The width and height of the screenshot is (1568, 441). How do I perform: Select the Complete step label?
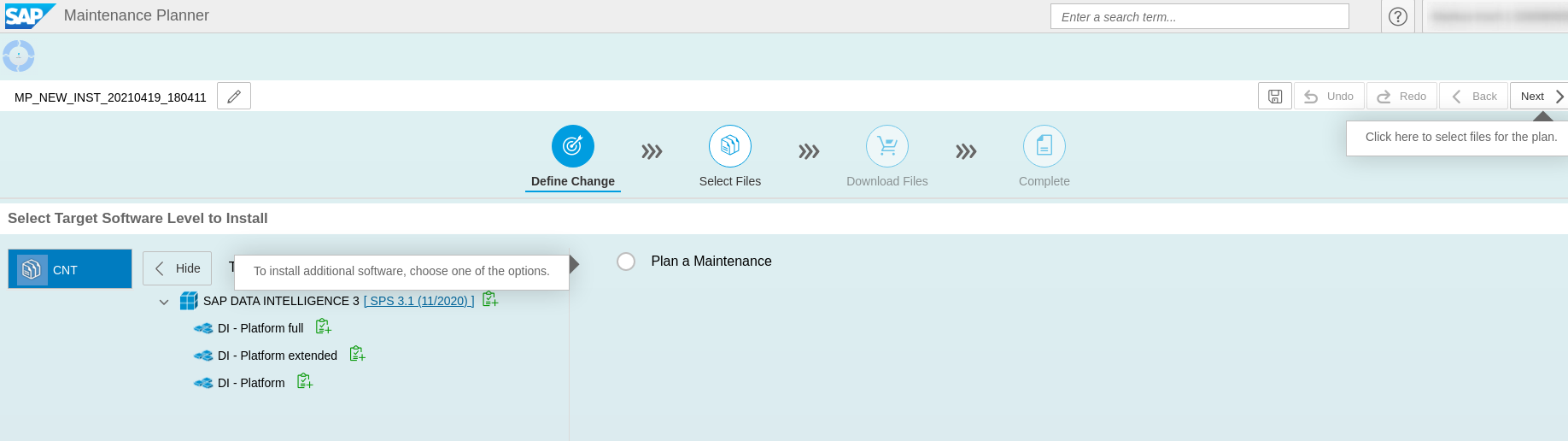click(x=1044, y=181)
